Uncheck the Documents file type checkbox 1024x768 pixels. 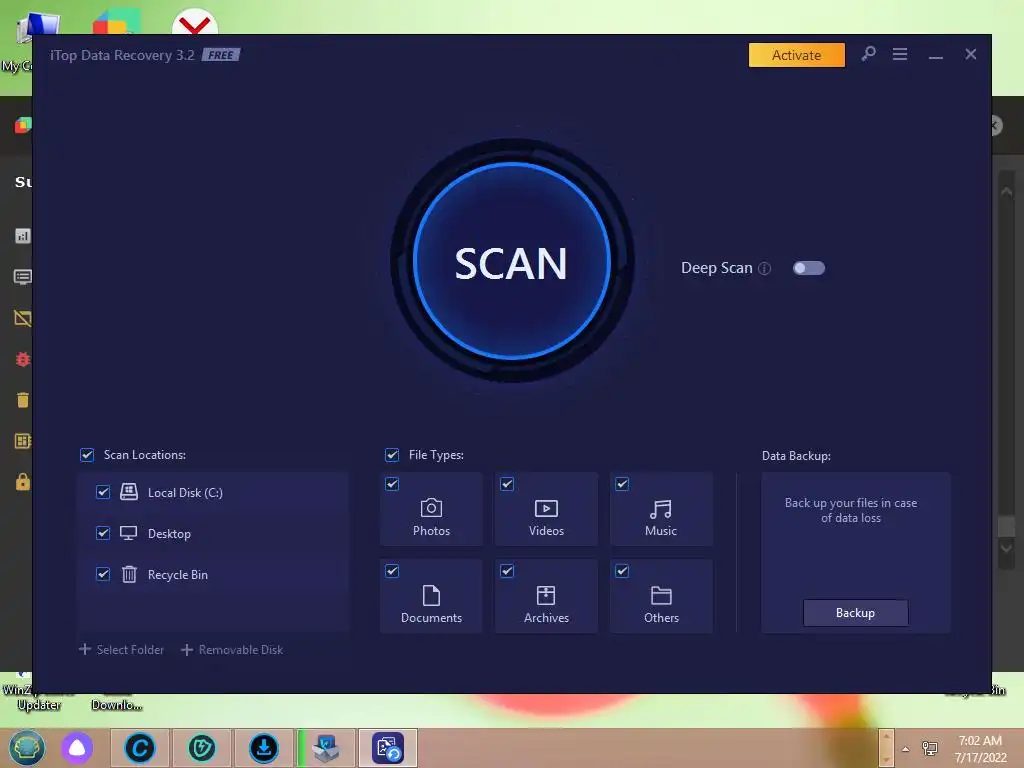392,571
